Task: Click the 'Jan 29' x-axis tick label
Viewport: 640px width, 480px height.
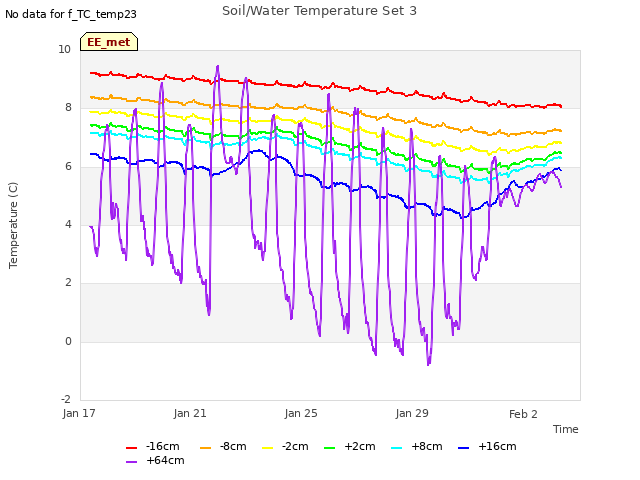Action: (412, 413)
